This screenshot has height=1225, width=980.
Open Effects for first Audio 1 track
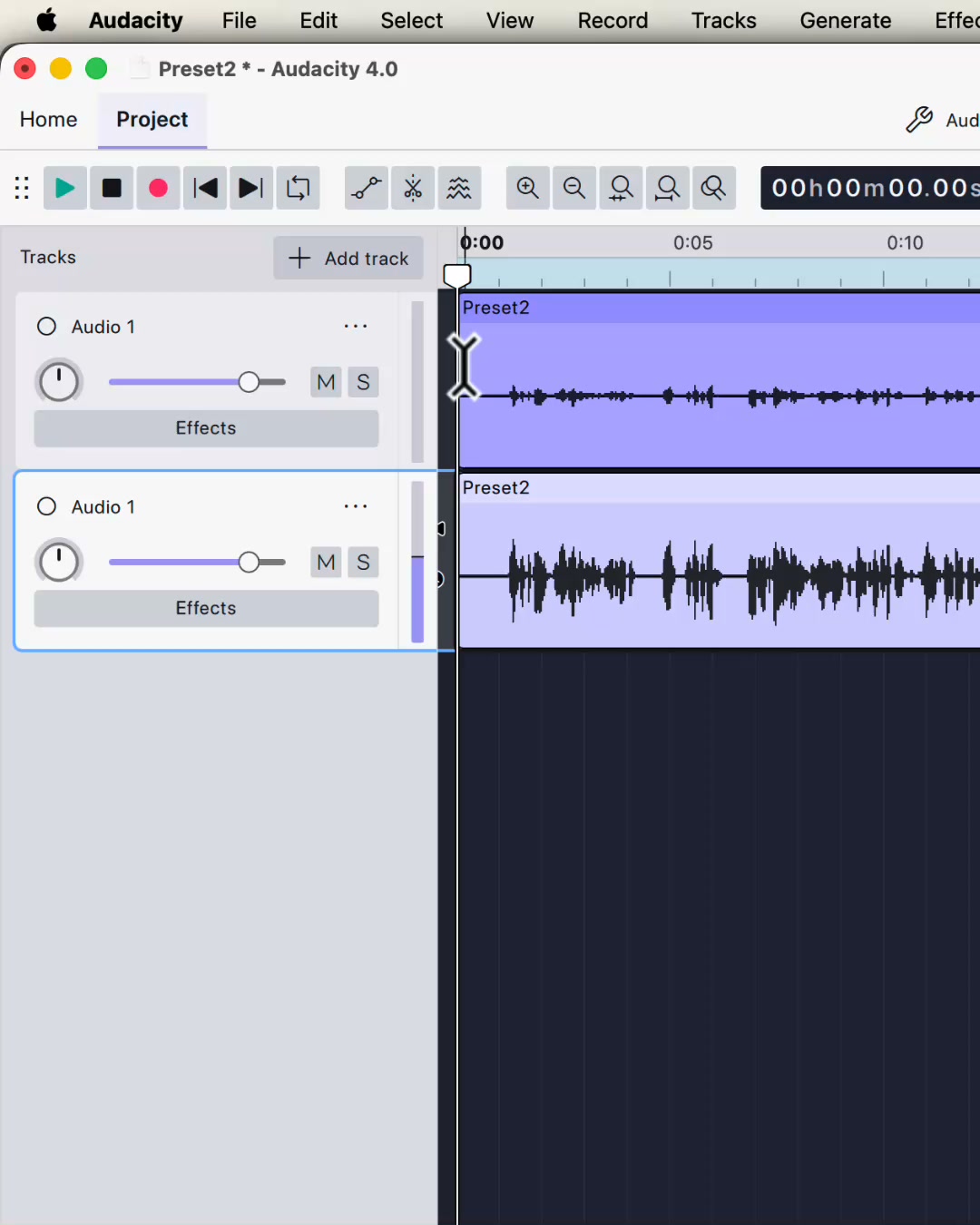pyautogui.click(x=206, y=428)
